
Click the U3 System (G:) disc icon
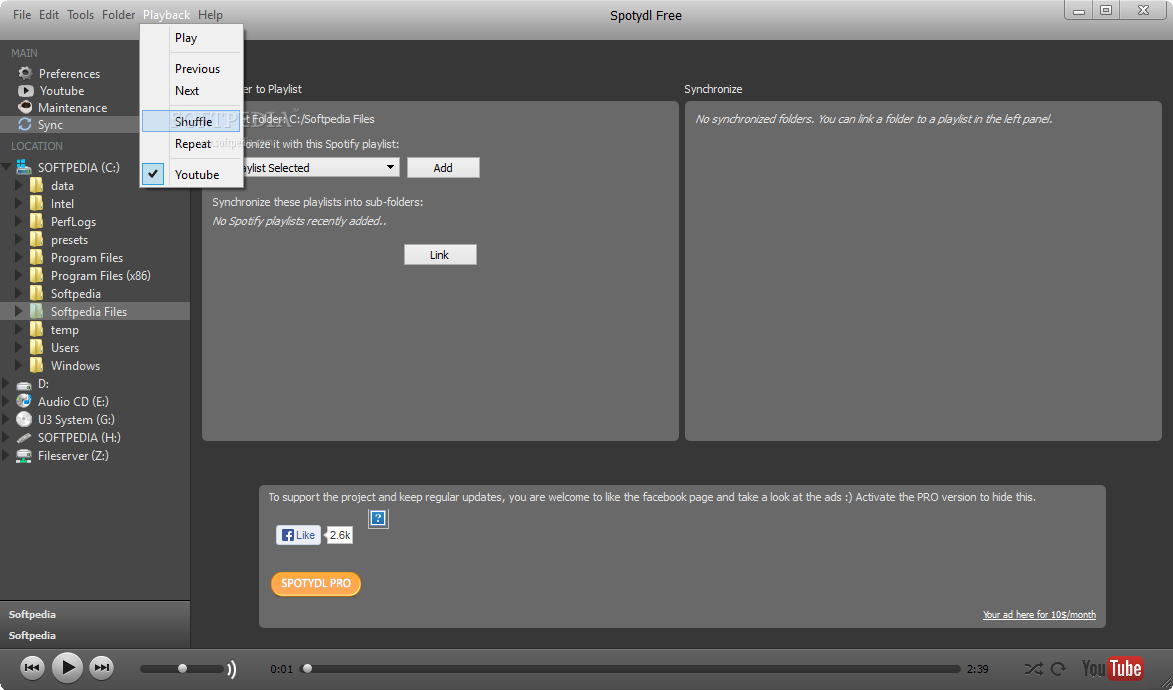coord(24,419)
